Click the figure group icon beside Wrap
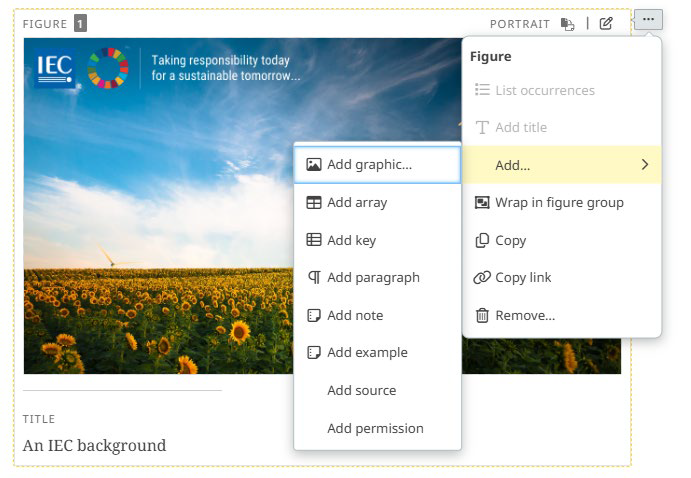This screenshot has width=691, height=478. [482, 203]
